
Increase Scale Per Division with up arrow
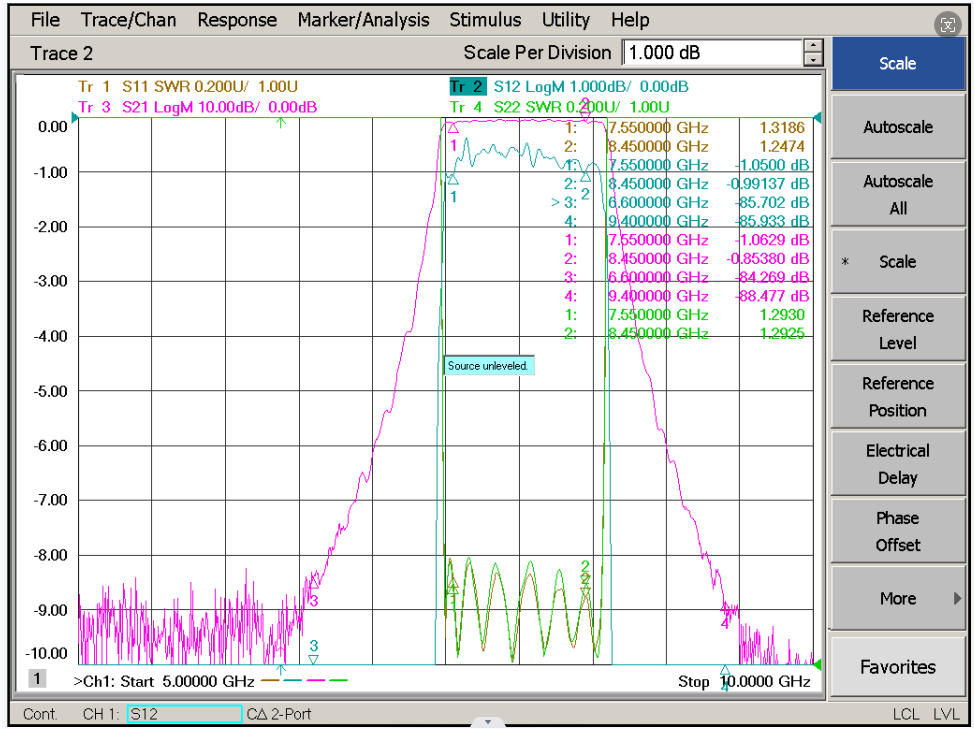coord(813,46)
